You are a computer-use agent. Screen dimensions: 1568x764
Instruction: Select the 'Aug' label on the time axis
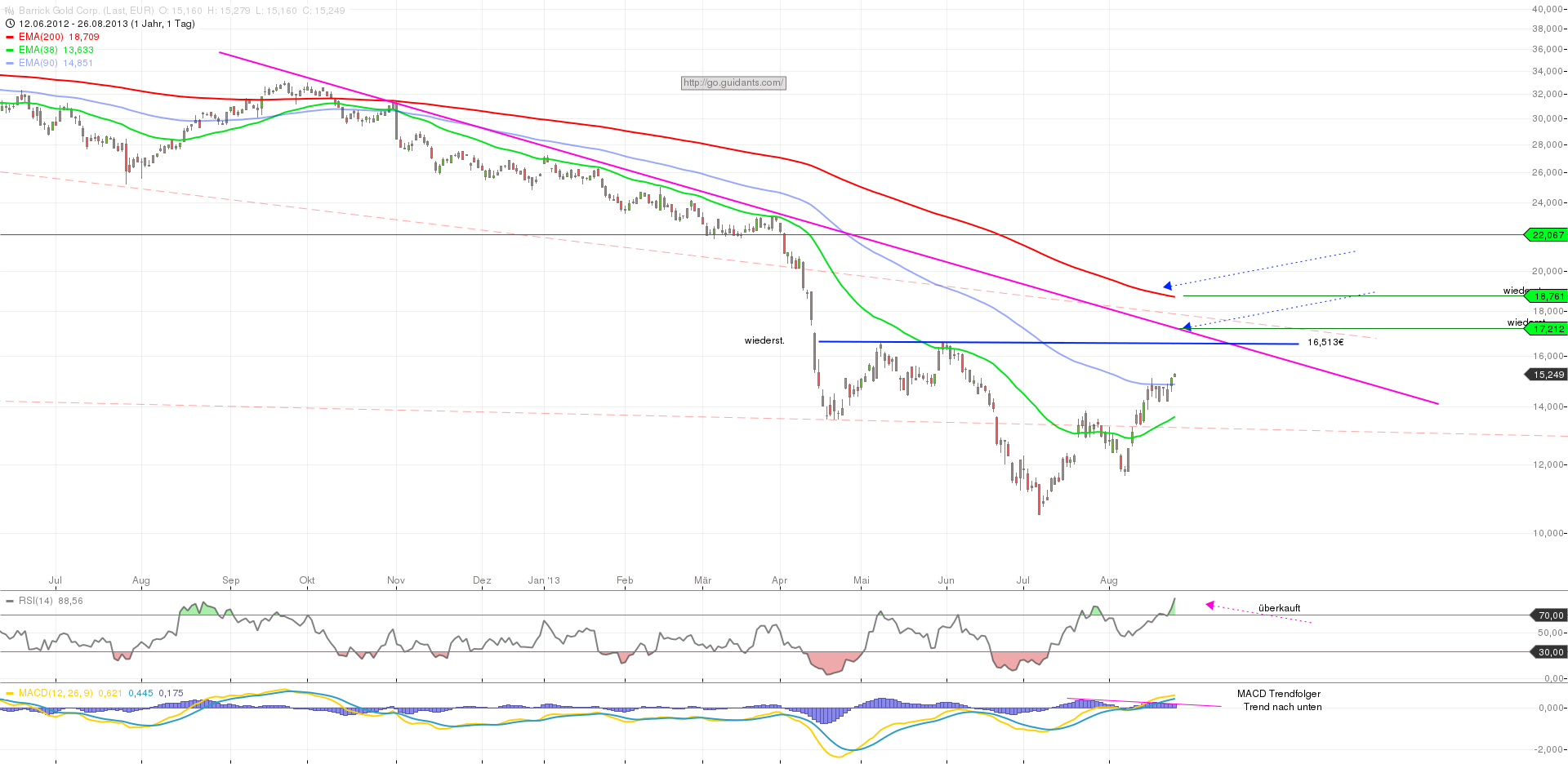pyautogui.click(x=140, y=580)
